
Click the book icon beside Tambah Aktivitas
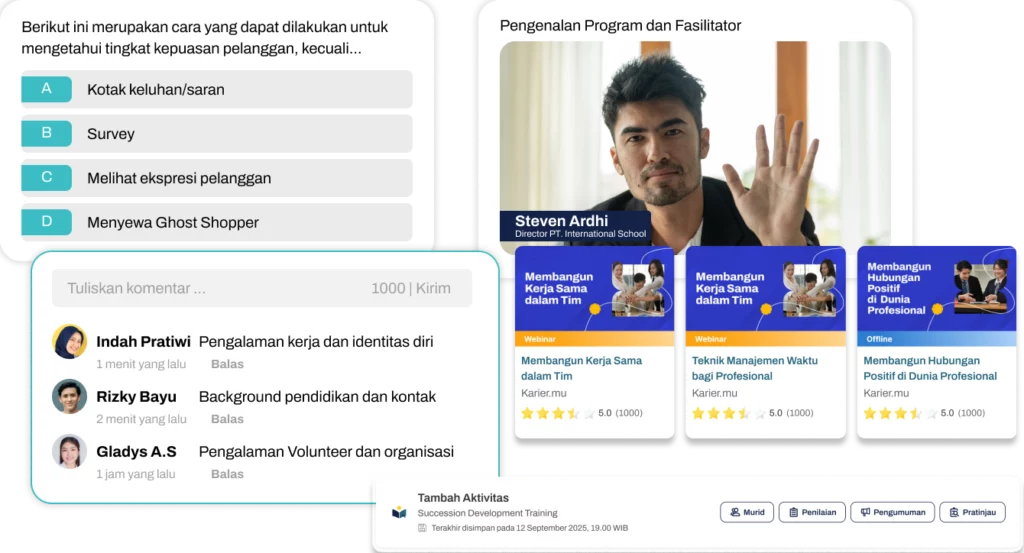[399, 513]
